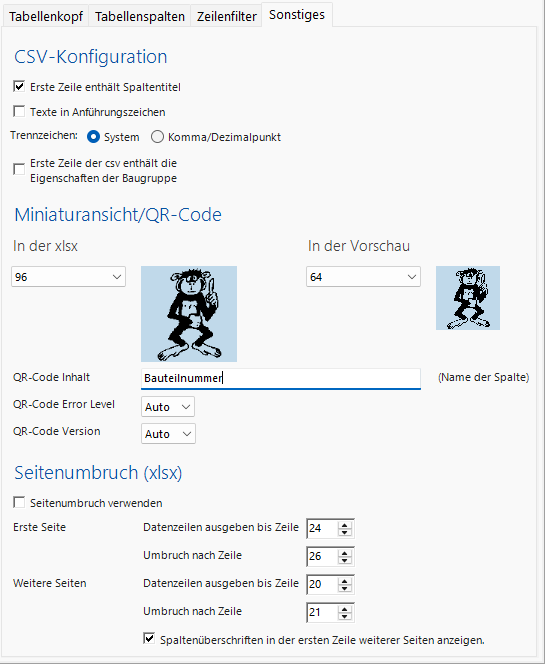Click the QR-Code Inhalt text field
545x664 pixels.
pos(281,378)
